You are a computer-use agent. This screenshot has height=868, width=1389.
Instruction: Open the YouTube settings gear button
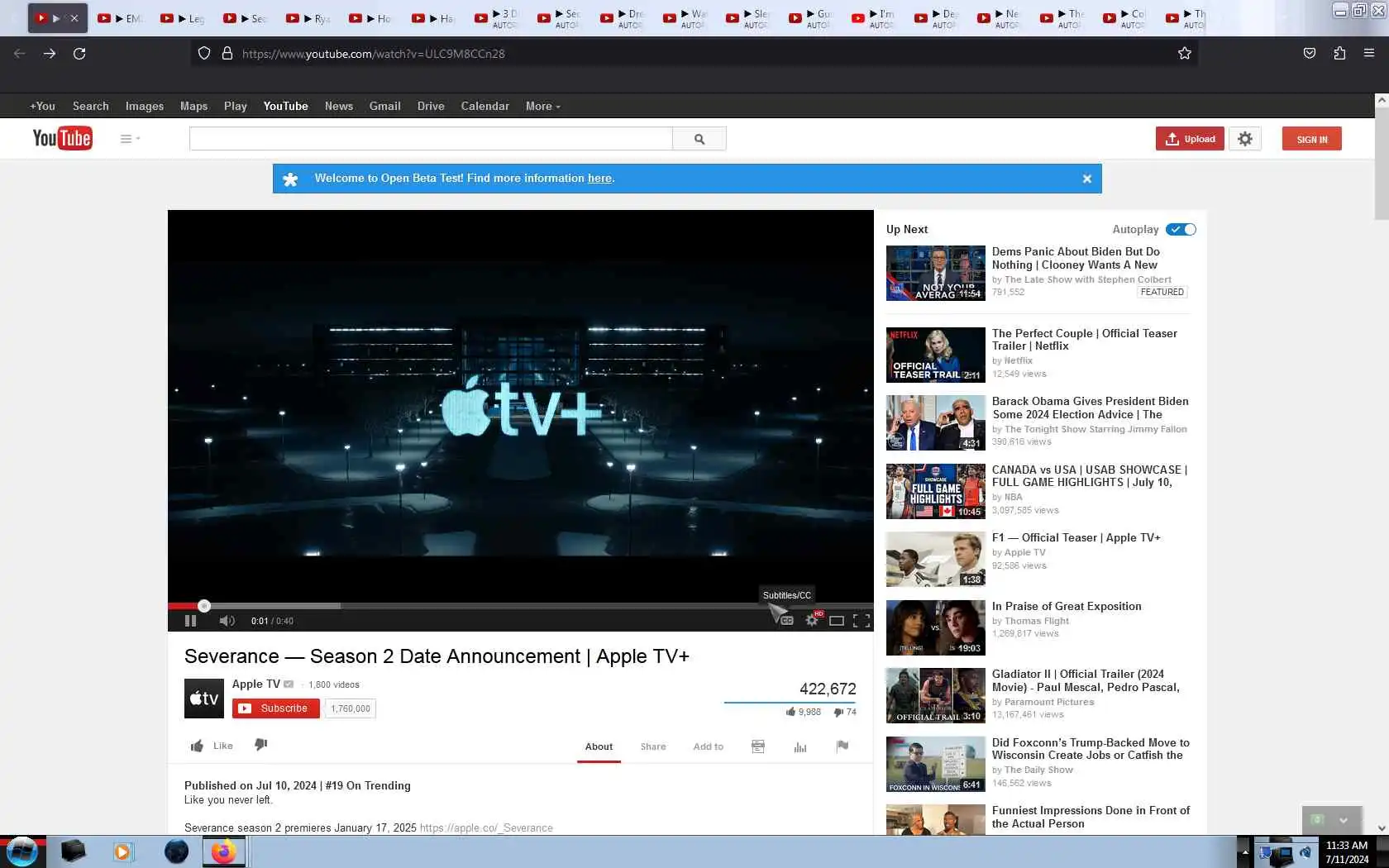1245,139
